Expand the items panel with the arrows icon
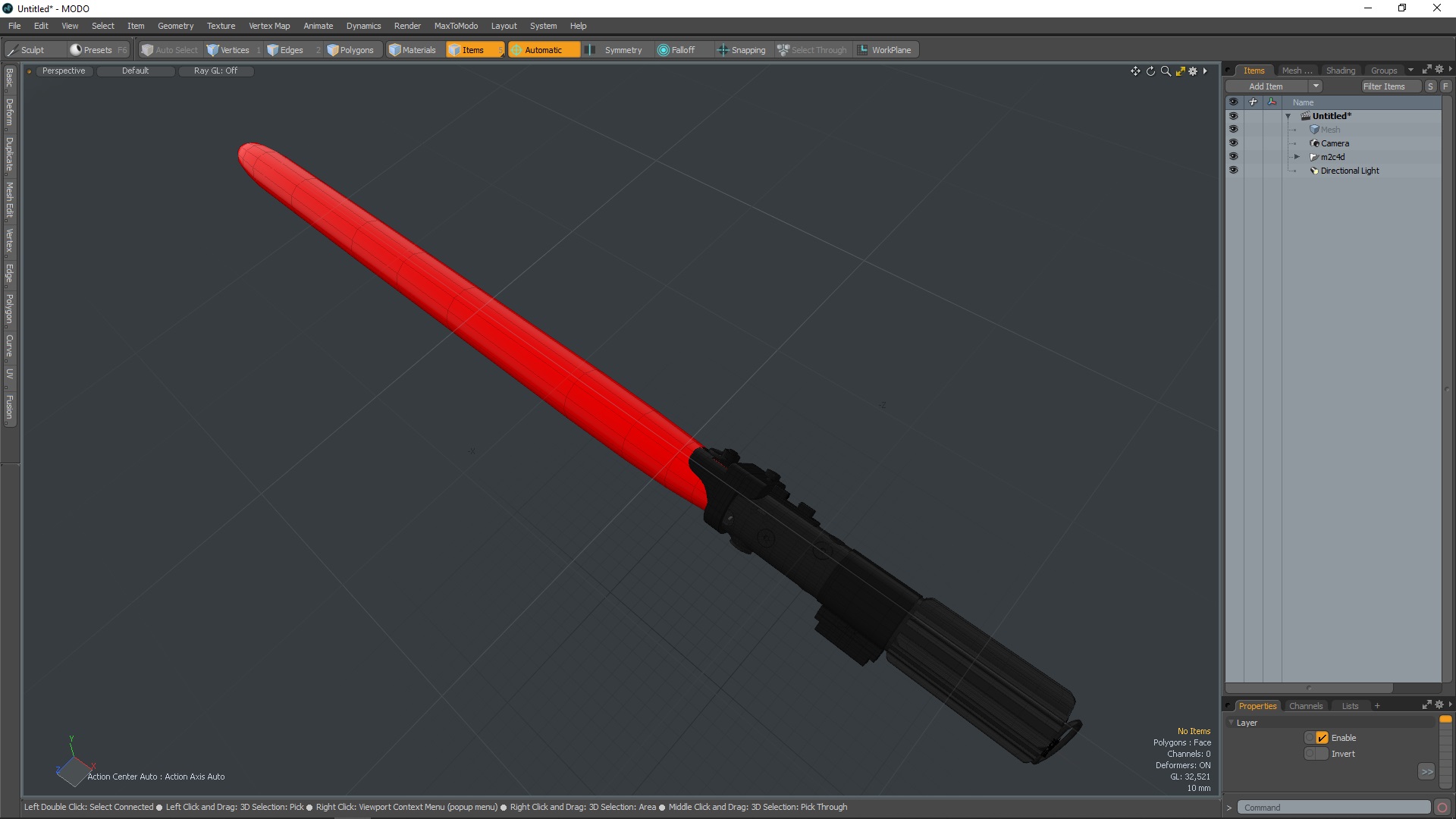1456x819 pixels. pyautogui.click(x=1426, y=70)
